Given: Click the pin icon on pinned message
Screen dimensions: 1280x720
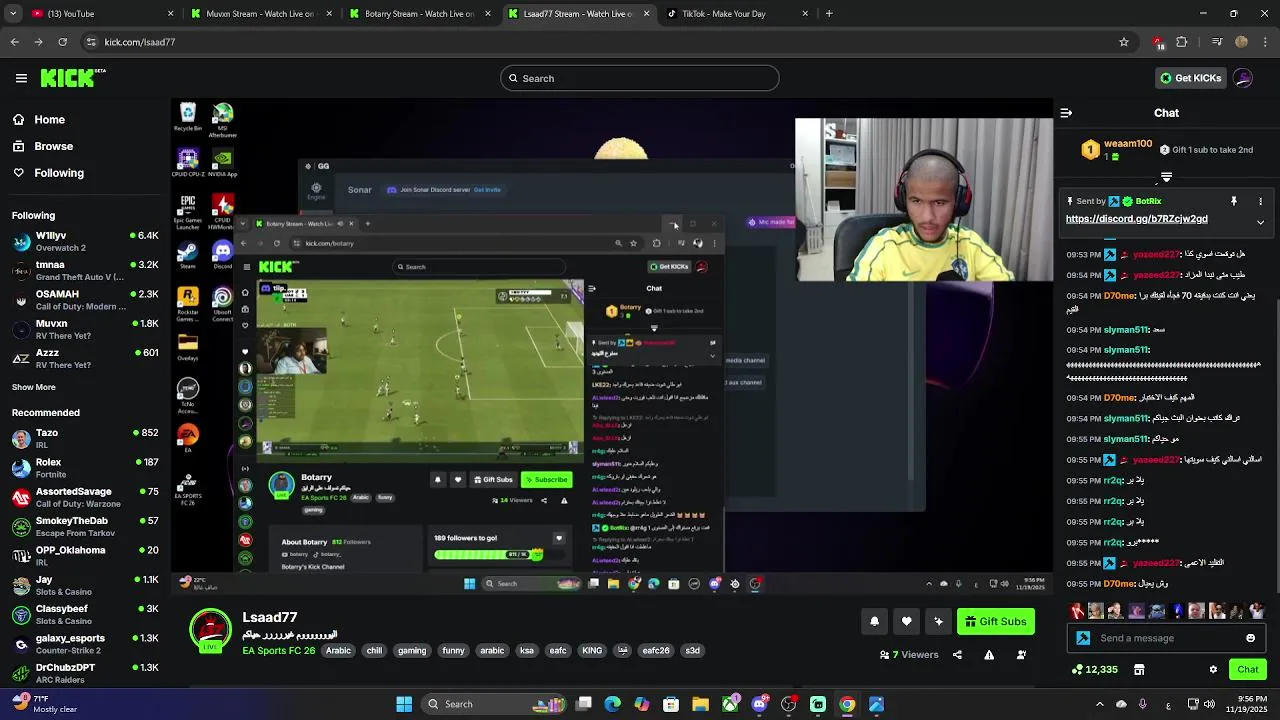Looking at the screenshot, I should point(1234,201).
